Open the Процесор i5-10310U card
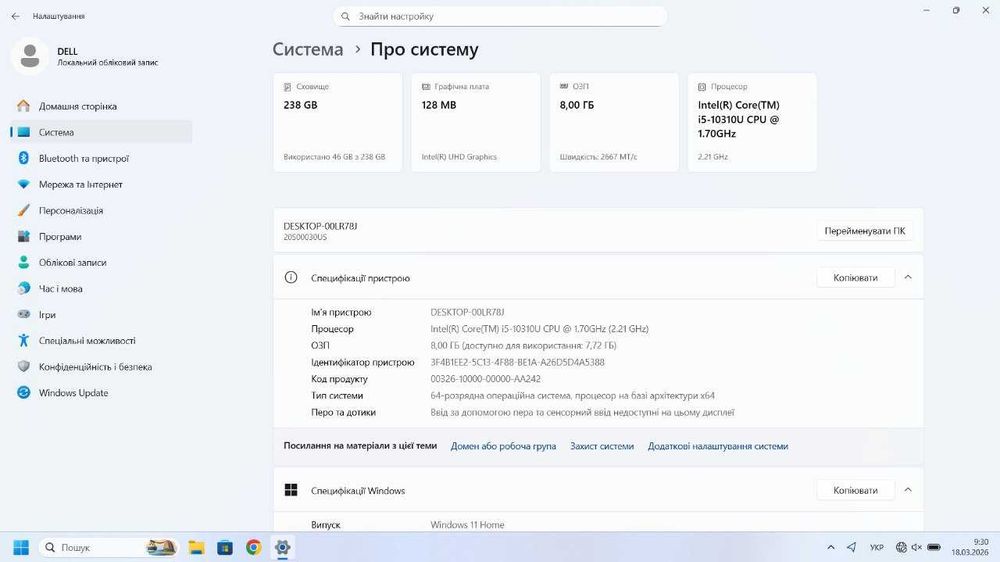This screenshot has height=562, width=1000. coord(752,122)
